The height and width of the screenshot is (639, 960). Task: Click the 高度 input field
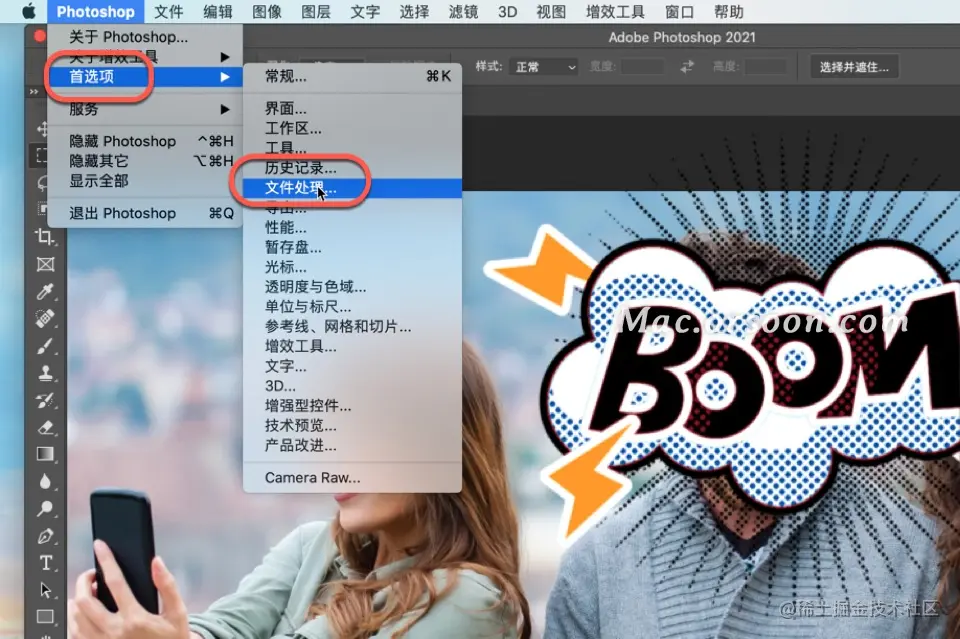point(766,66)
